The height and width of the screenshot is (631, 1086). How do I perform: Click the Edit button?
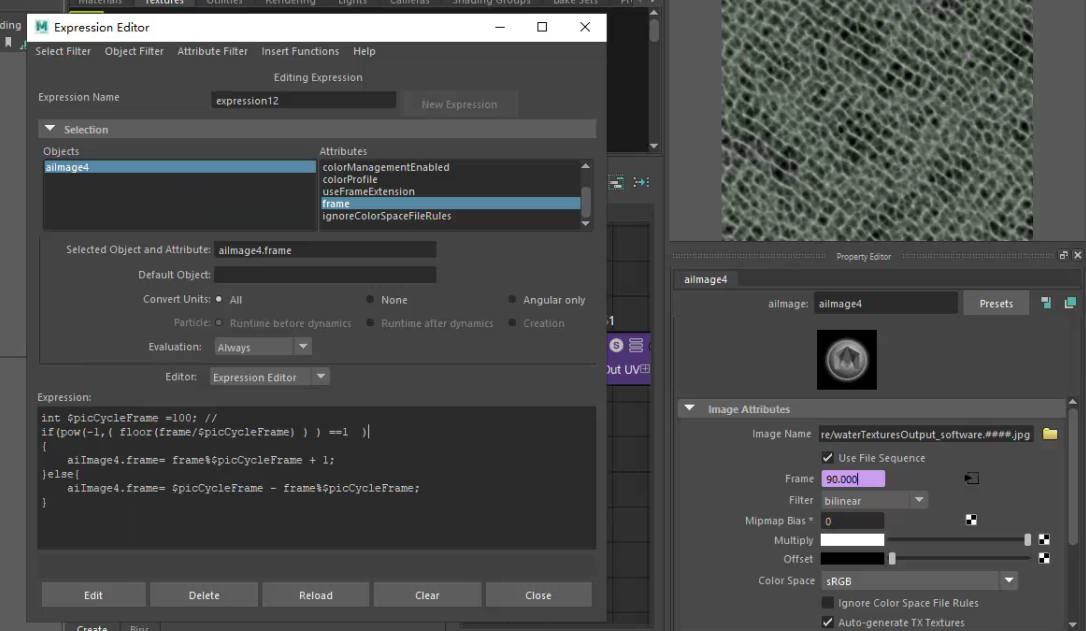point(94,595)
